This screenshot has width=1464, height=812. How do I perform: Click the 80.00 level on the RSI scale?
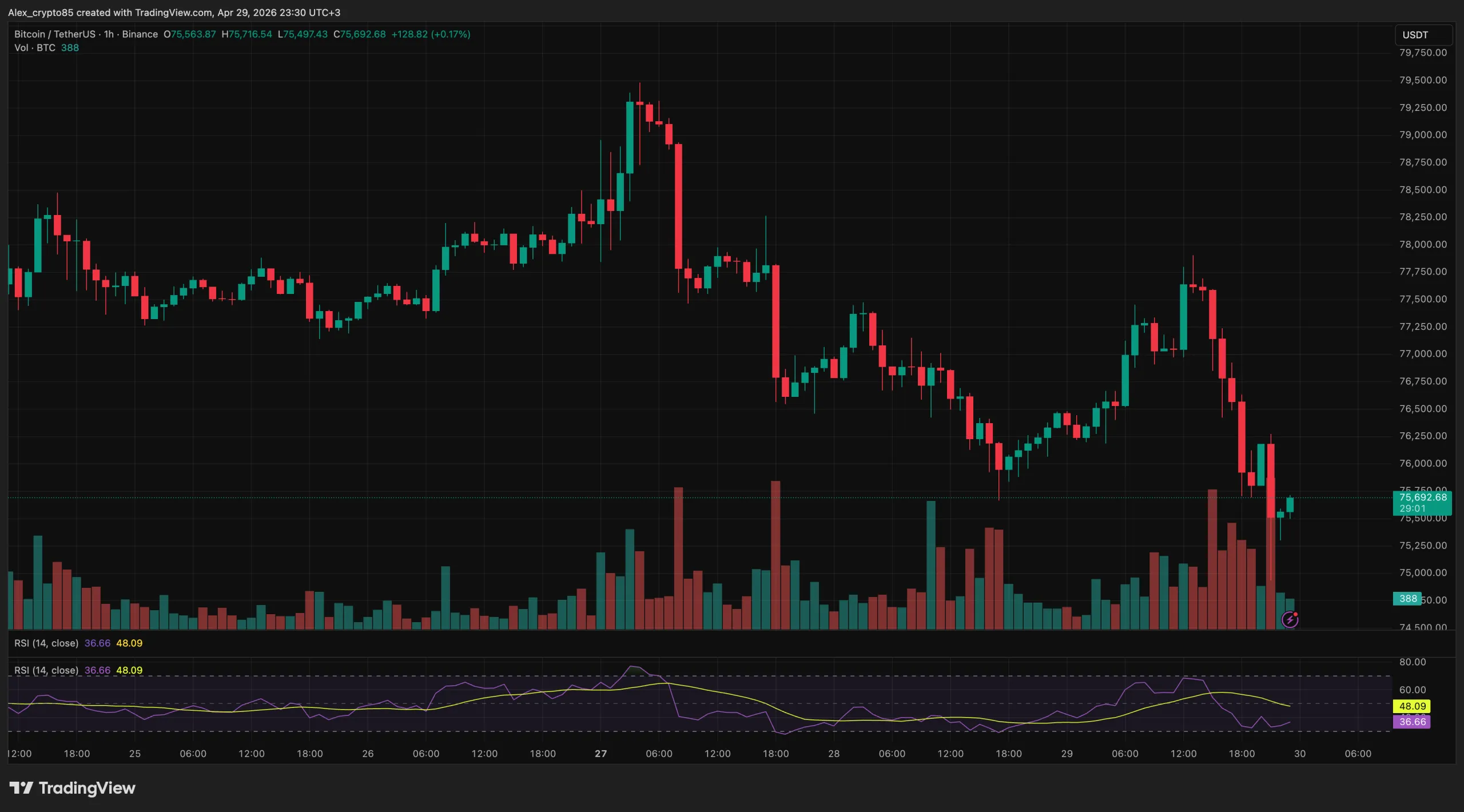(1412, 662)
